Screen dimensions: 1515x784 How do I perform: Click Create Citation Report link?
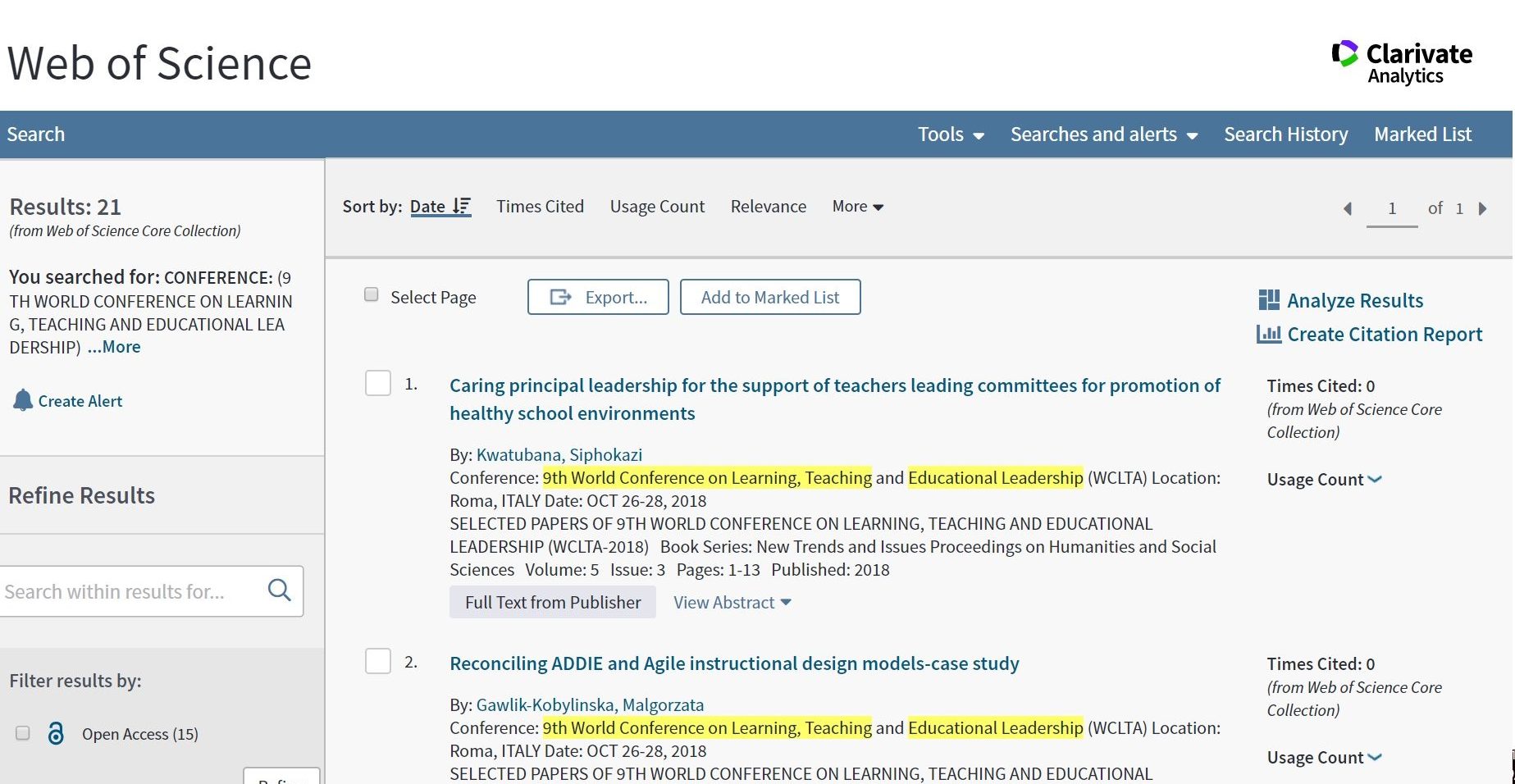tap(1385, 335)
